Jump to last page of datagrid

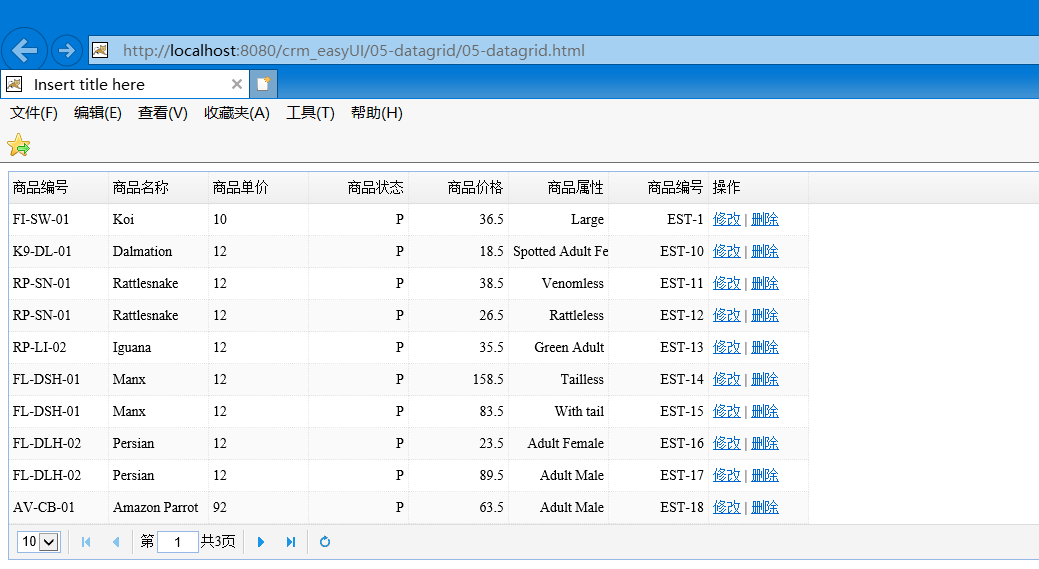[290, 542]
